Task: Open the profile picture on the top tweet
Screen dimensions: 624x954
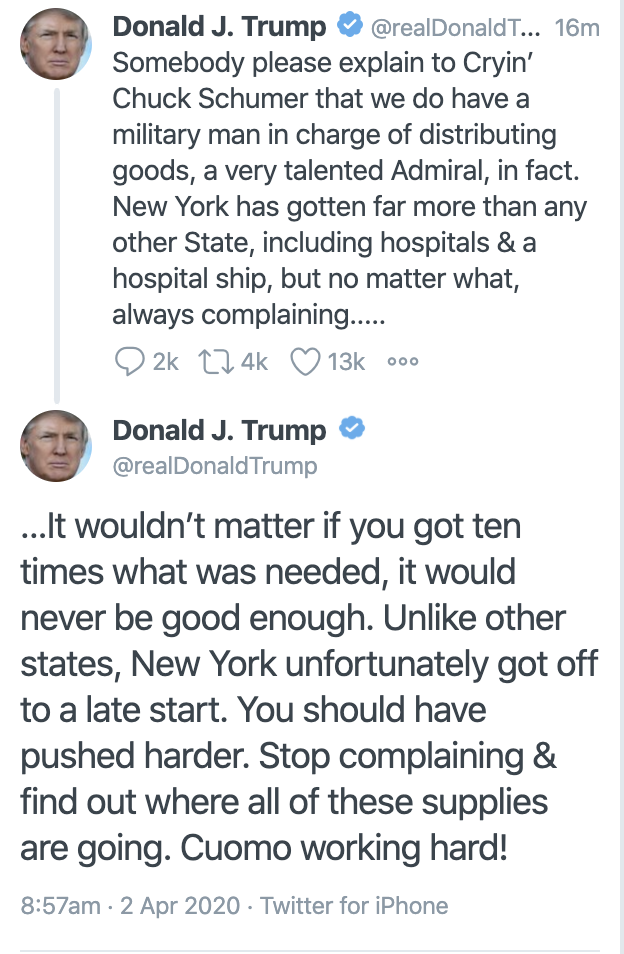Action: coord(56,44)
